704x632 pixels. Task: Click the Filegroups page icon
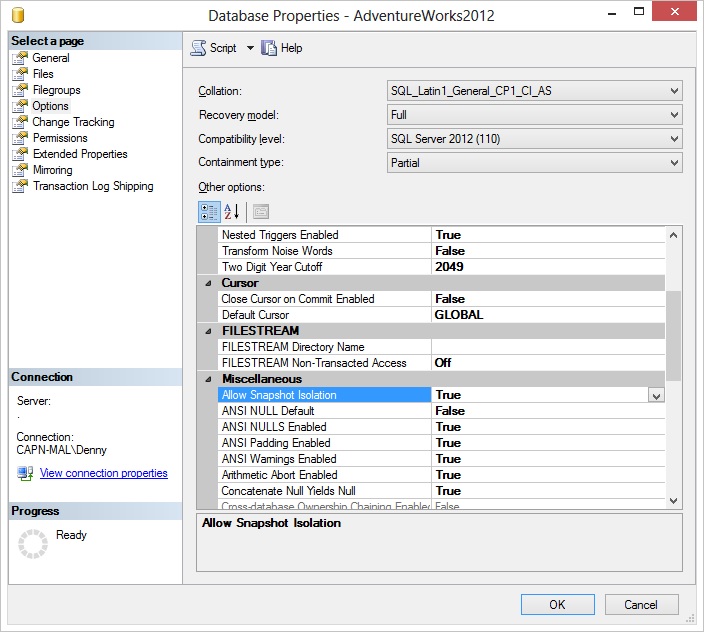[x=20, y=90]
